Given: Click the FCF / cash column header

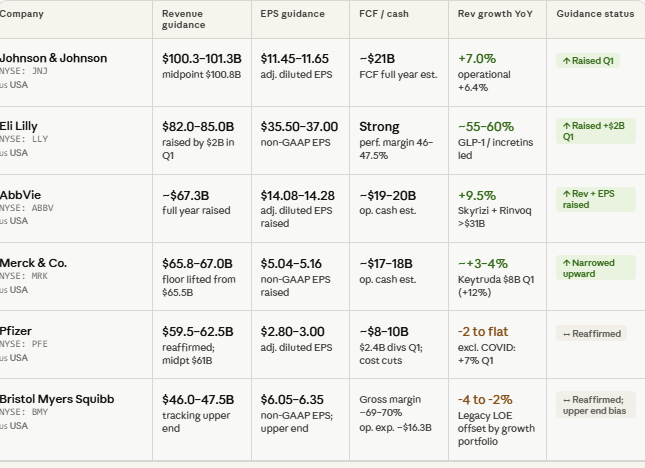Looking at the screenshot, I should point(384,14).
